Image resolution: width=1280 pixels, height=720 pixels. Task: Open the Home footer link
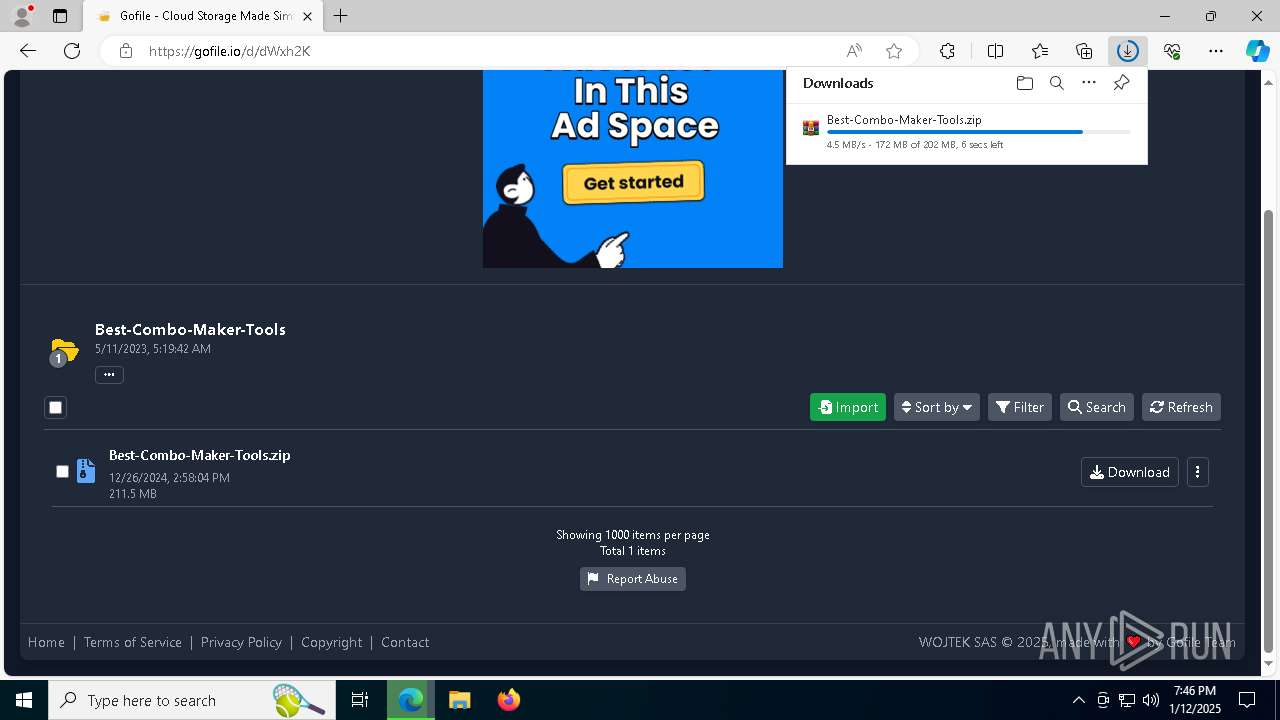click(x=46, y=642)
